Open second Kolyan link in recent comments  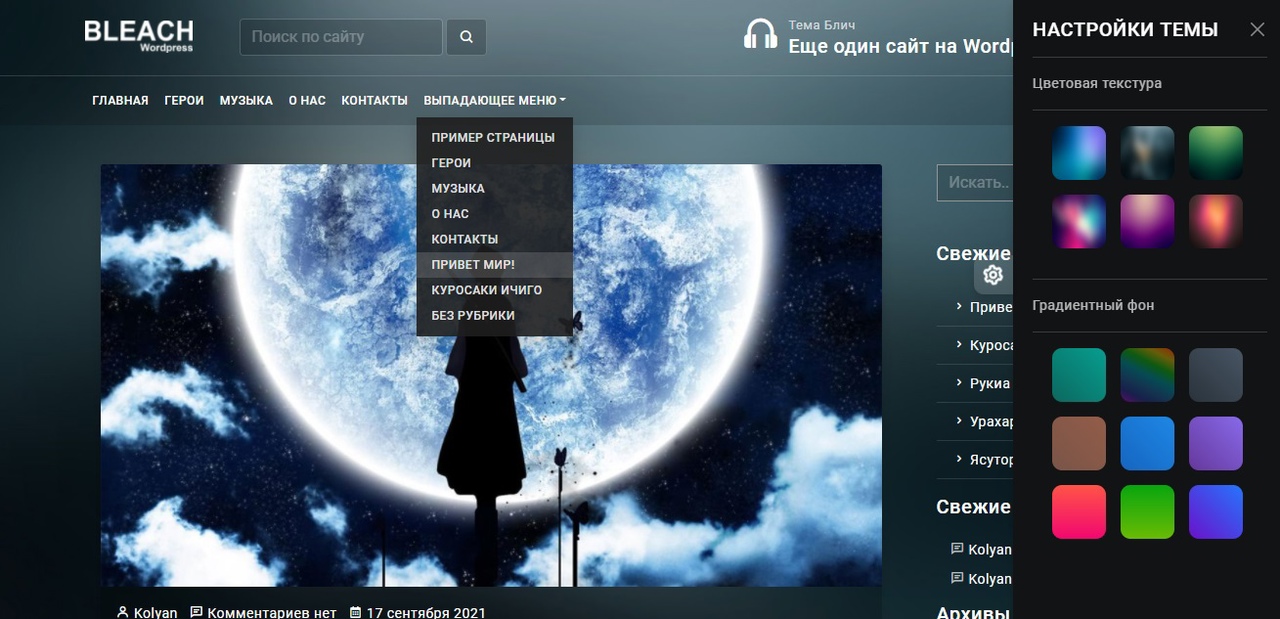[x=990, y=578]
